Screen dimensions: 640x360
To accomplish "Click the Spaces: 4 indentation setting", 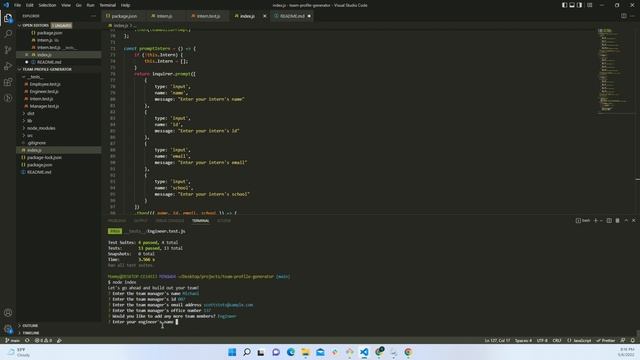I will [523, 340].
